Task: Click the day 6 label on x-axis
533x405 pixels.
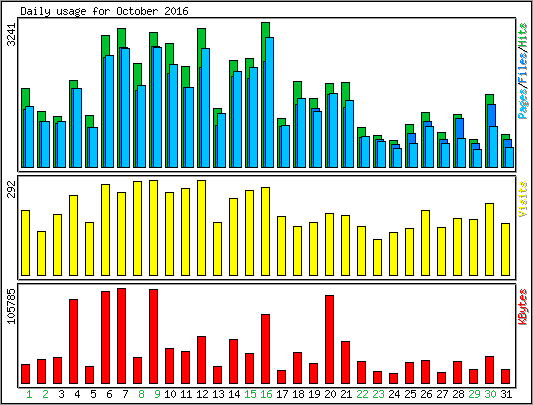Action: coord(109,394)
